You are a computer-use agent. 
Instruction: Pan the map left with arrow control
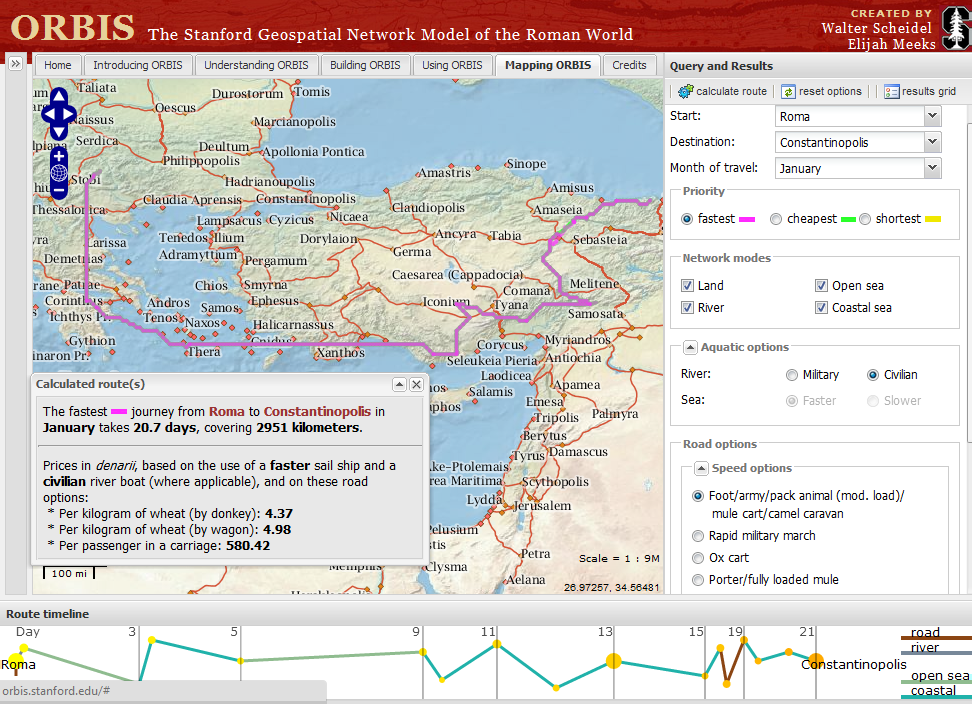[x=49, y=114]
